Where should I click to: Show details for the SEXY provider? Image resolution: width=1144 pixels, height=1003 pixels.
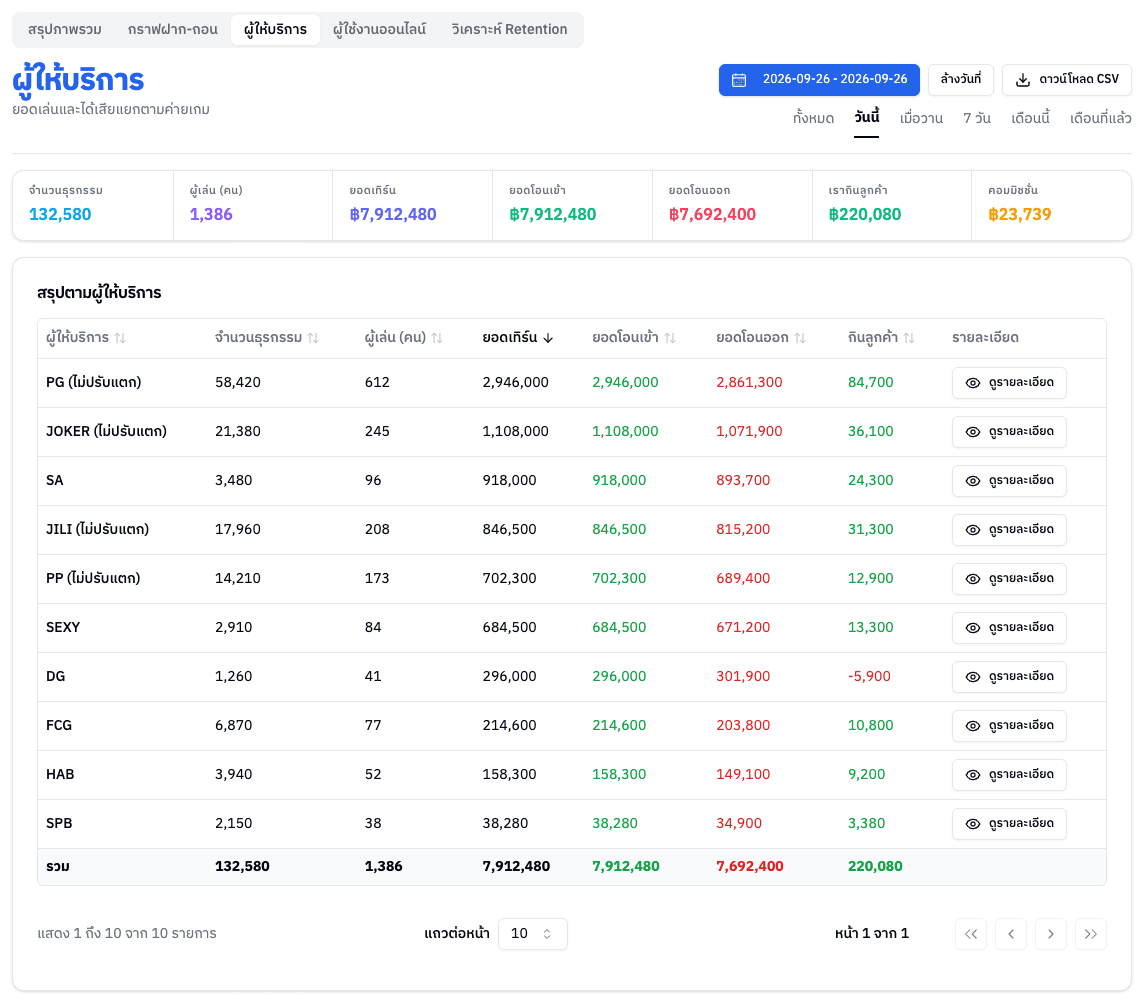(x=1009, y=627)
